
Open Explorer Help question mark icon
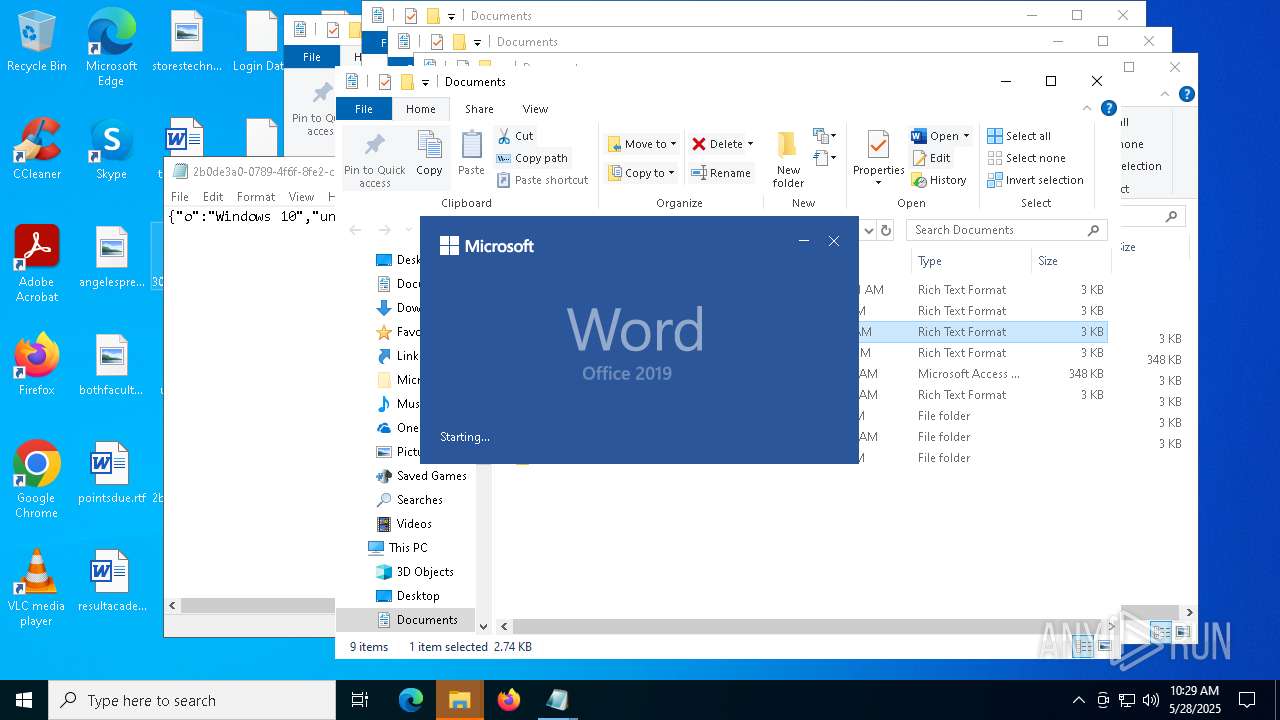1108,108
